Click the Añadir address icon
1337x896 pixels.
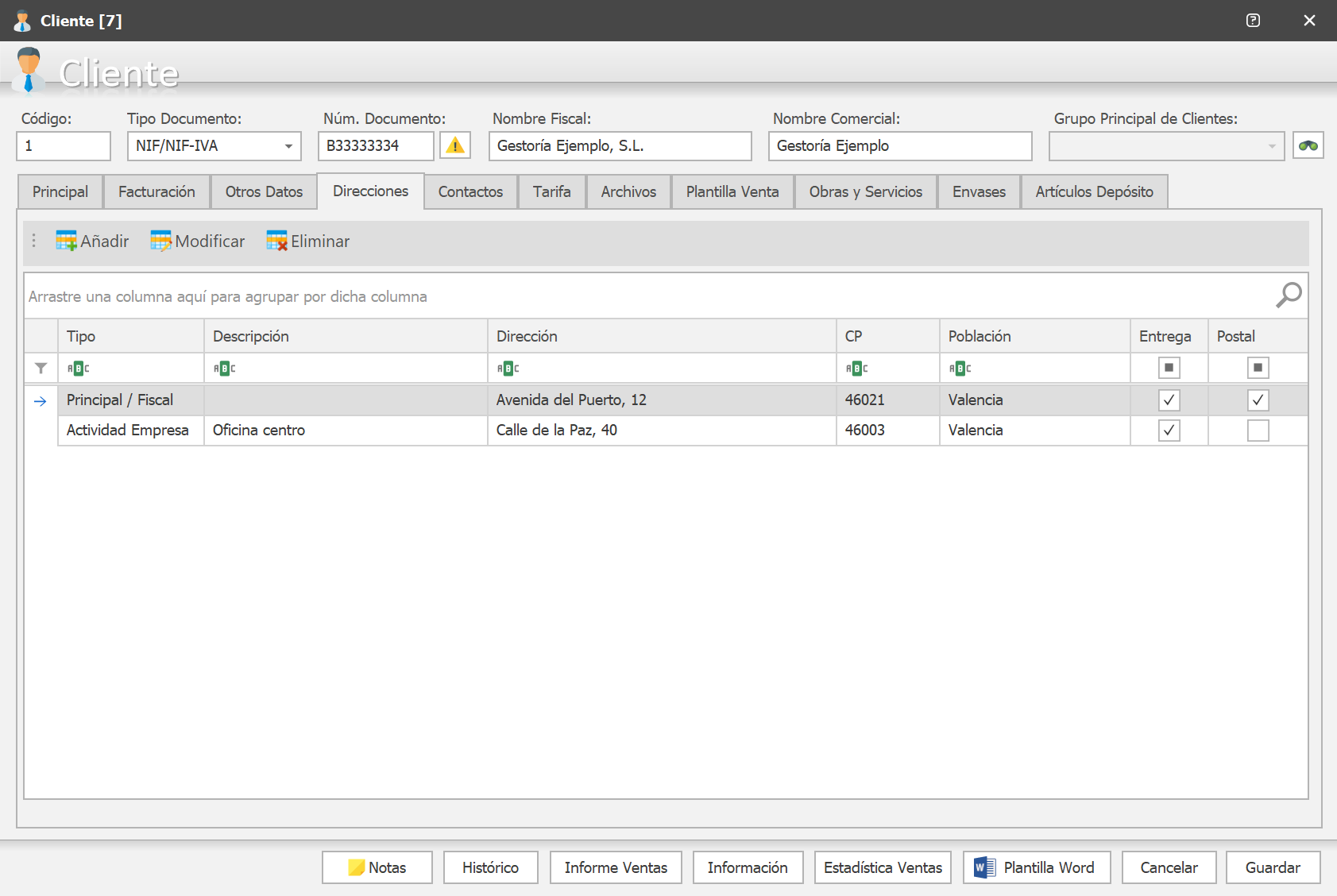(x=66, y=241)
